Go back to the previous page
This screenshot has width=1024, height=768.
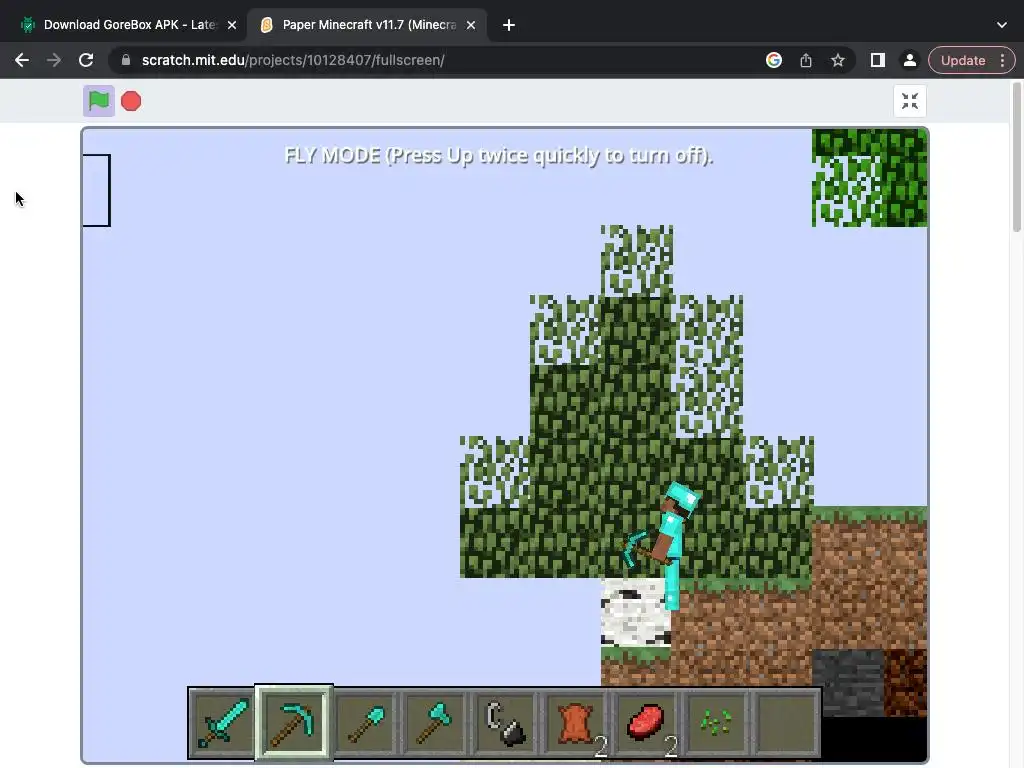pyautogui.click(x=22, y=60)
